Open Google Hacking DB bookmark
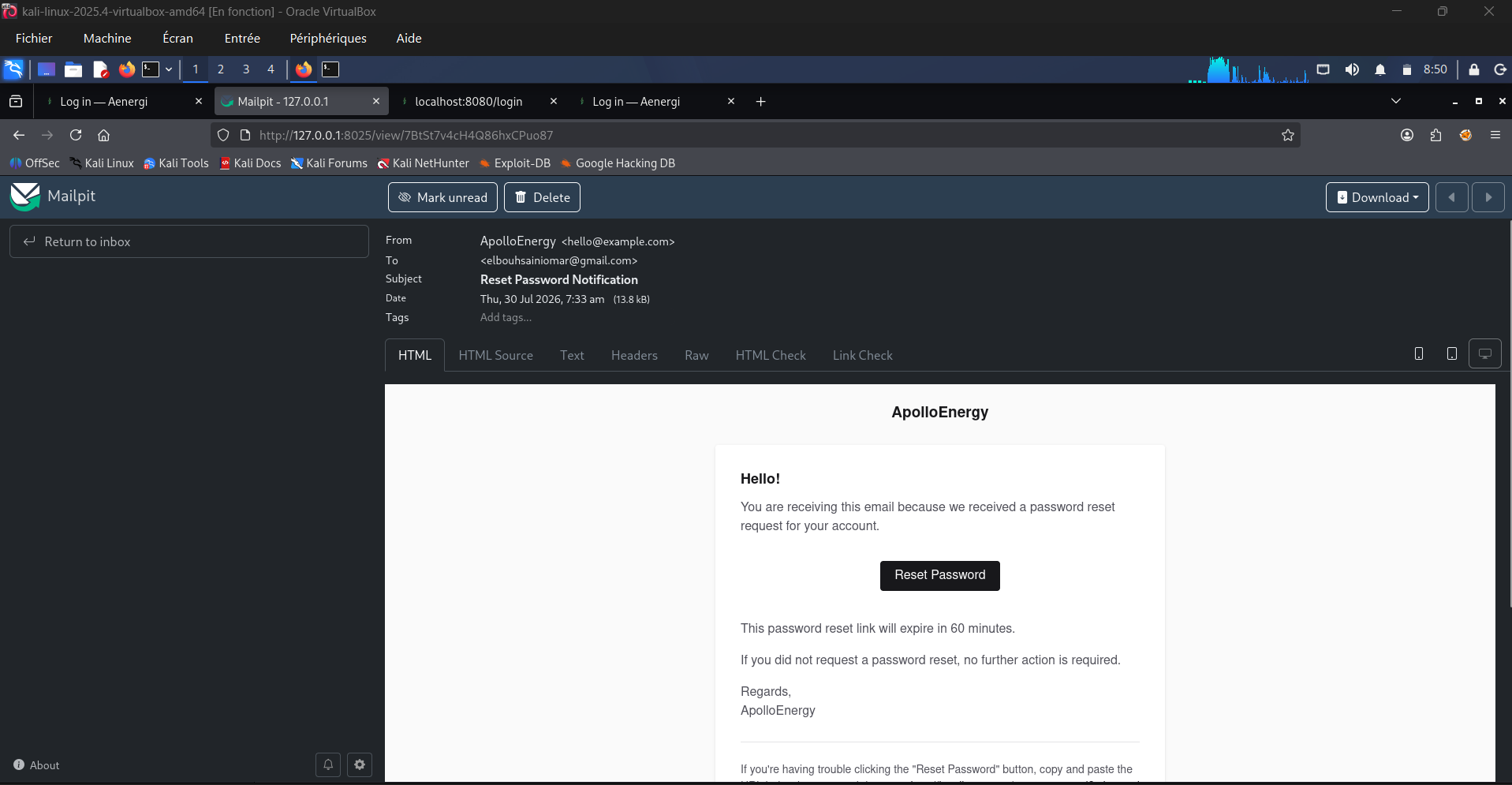 coord(618,163)
